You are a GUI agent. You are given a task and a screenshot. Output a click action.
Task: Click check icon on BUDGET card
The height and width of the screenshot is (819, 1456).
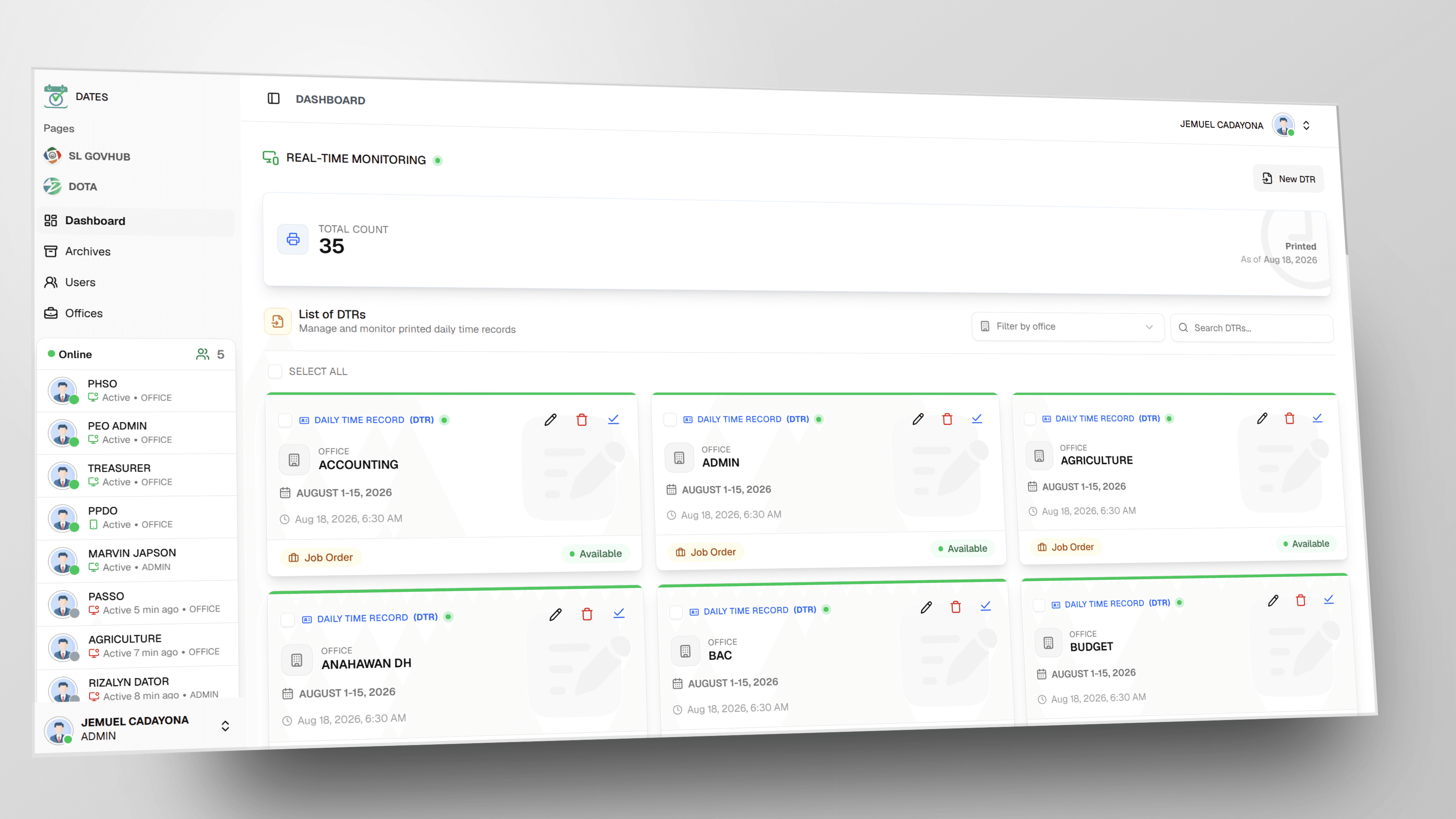tap(1329, 599)
